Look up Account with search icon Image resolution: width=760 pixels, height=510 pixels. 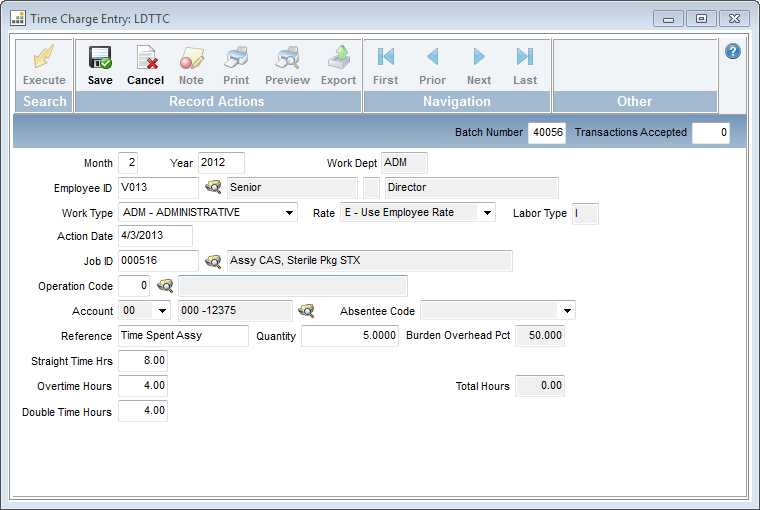[x=306, y=311]
